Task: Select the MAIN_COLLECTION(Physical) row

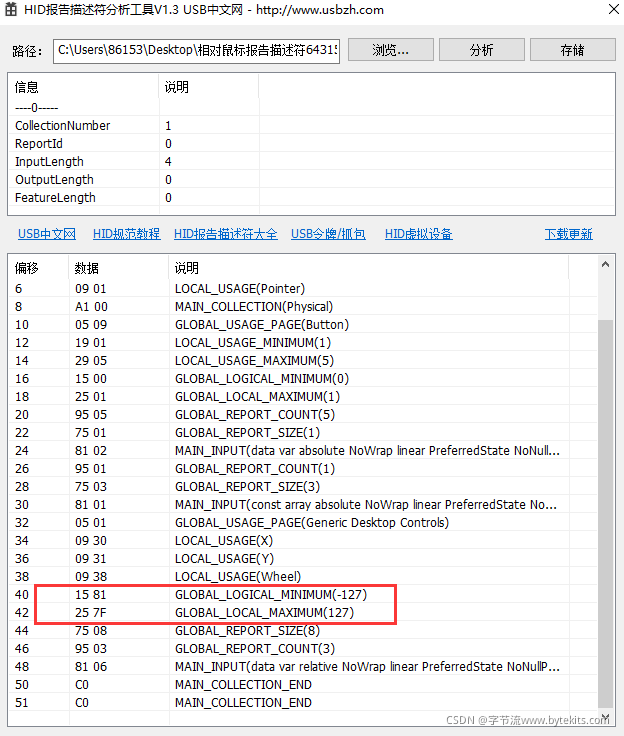Action: [x=303, y=307]
